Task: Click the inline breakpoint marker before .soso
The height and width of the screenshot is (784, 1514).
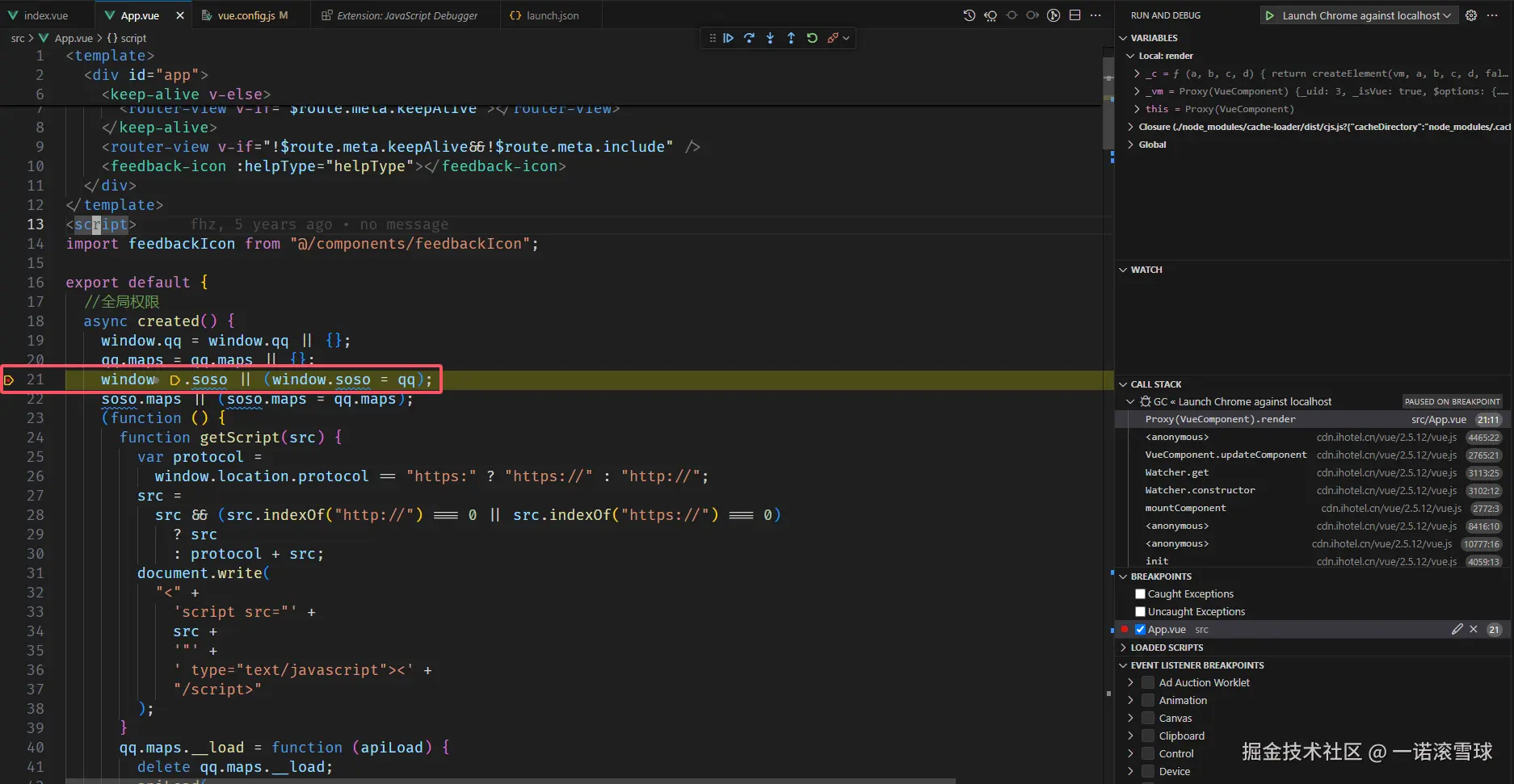Action: [175, 380]
